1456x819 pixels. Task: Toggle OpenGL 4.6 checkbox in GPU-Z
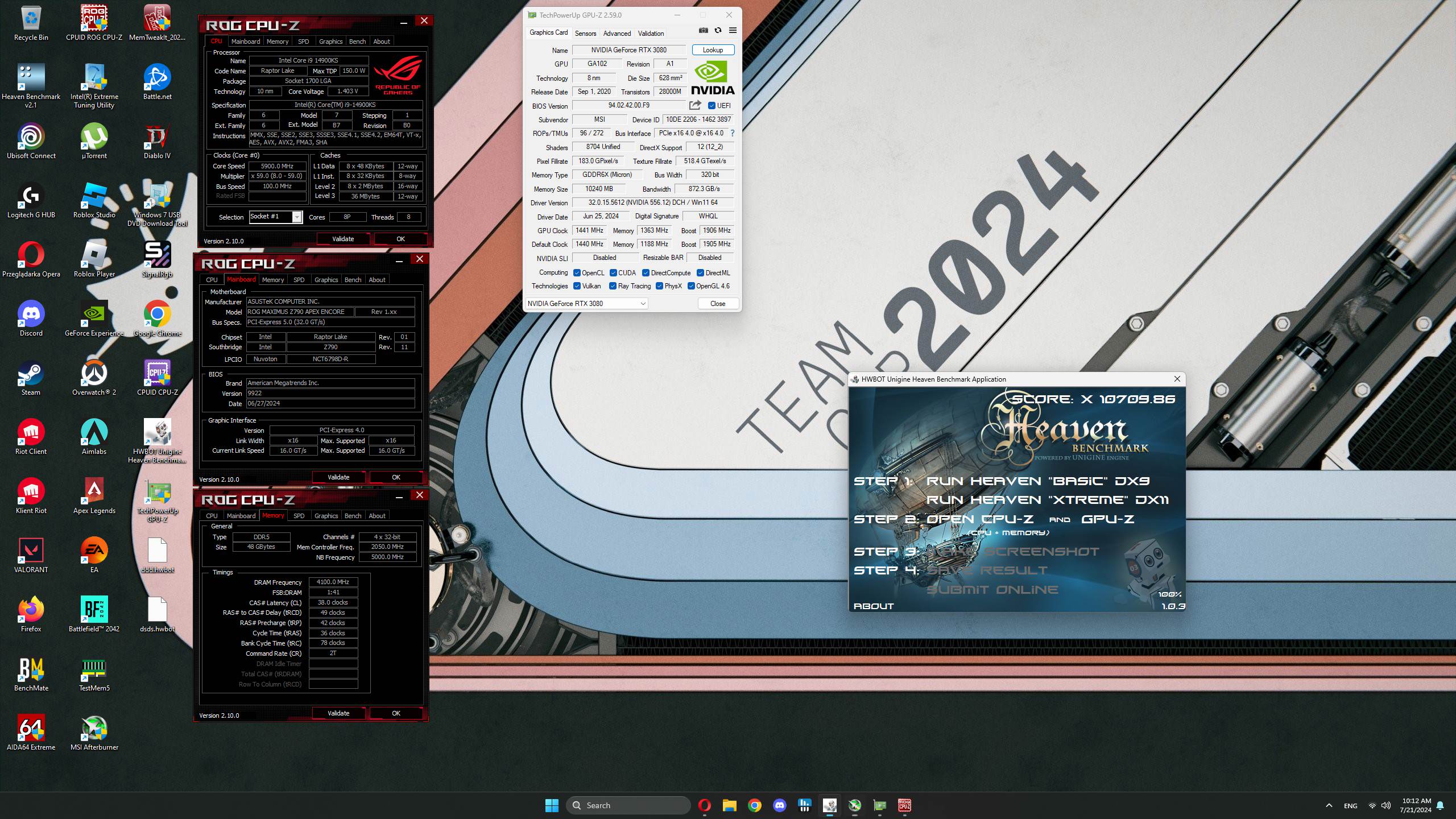pyautogui.click(x=691, y=286)
